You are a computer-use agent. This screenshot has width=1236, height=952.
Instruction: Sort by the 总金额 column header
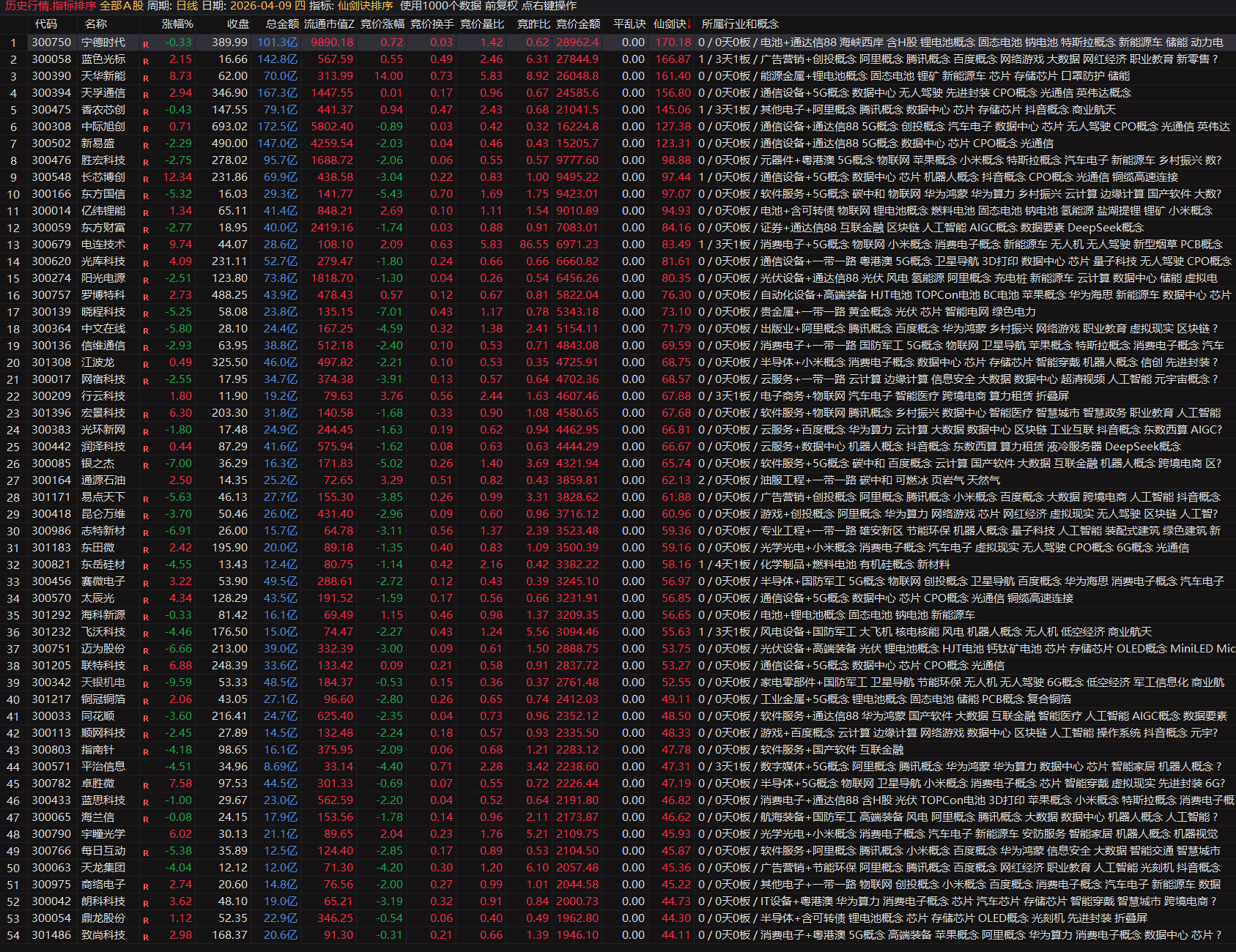click(282, 24)
